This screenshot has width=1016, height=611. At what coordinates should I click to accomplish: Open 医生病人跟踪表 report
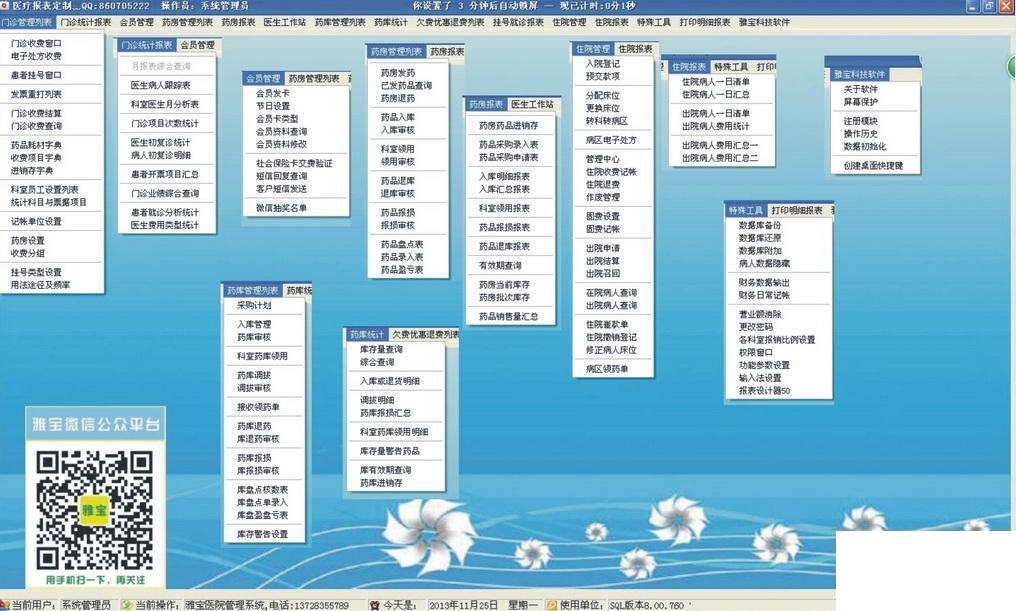tap(161, 86)
